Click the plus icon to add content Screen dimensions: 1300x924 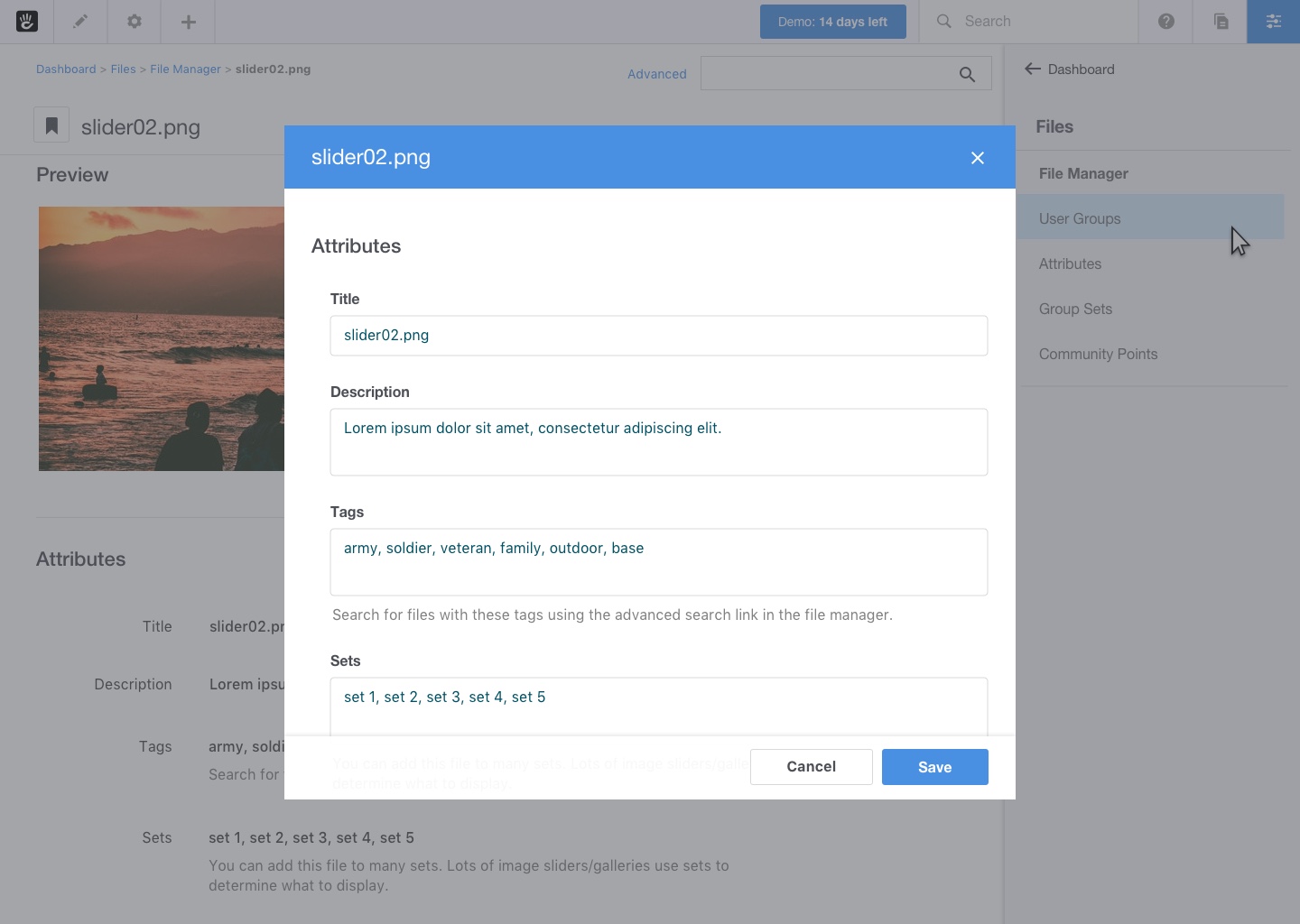point(188,21)
